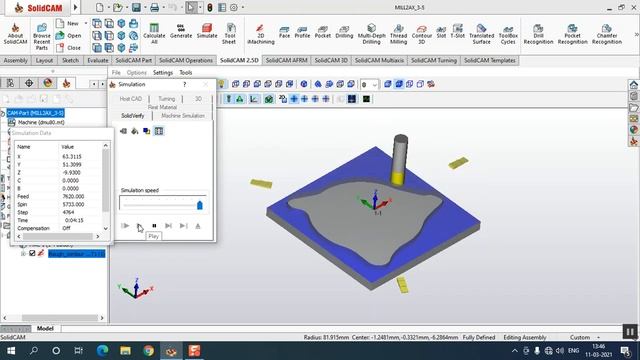Image resolution: width=640 pixels, height=360 pixels.
Task: Add a Drilling operation
Action: click(344, 32)
